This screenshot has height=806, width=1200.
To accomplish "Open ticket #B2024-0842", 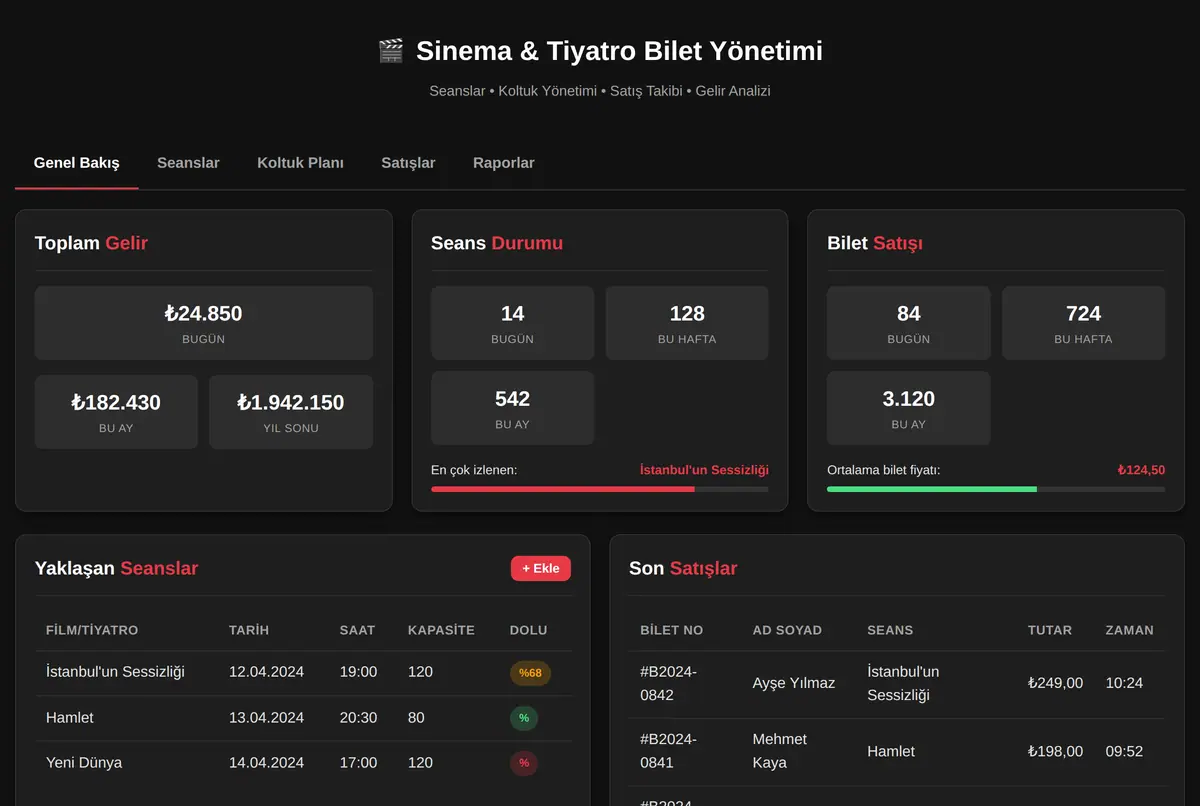I will pyautogui.click(x=668, y=683).
